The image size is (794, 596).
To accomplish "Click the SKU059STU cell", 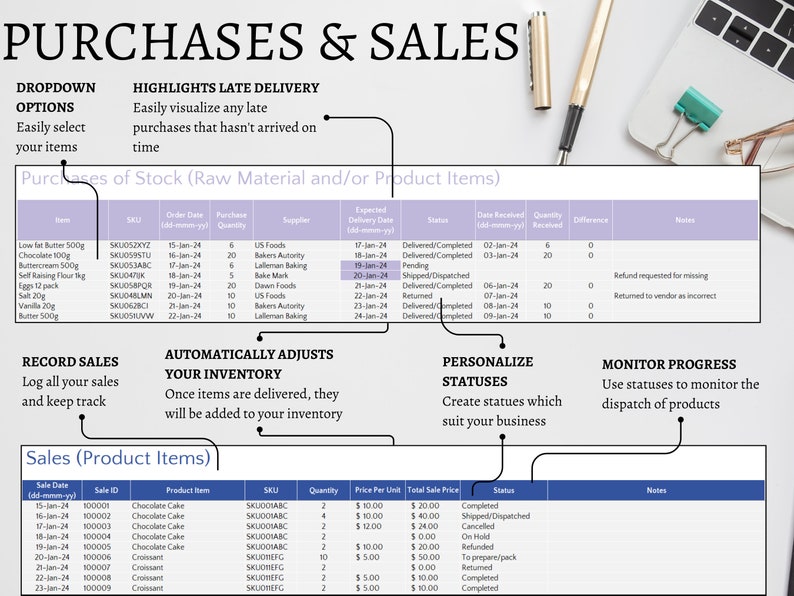I will pyautogui.click(x=130, y=255).
